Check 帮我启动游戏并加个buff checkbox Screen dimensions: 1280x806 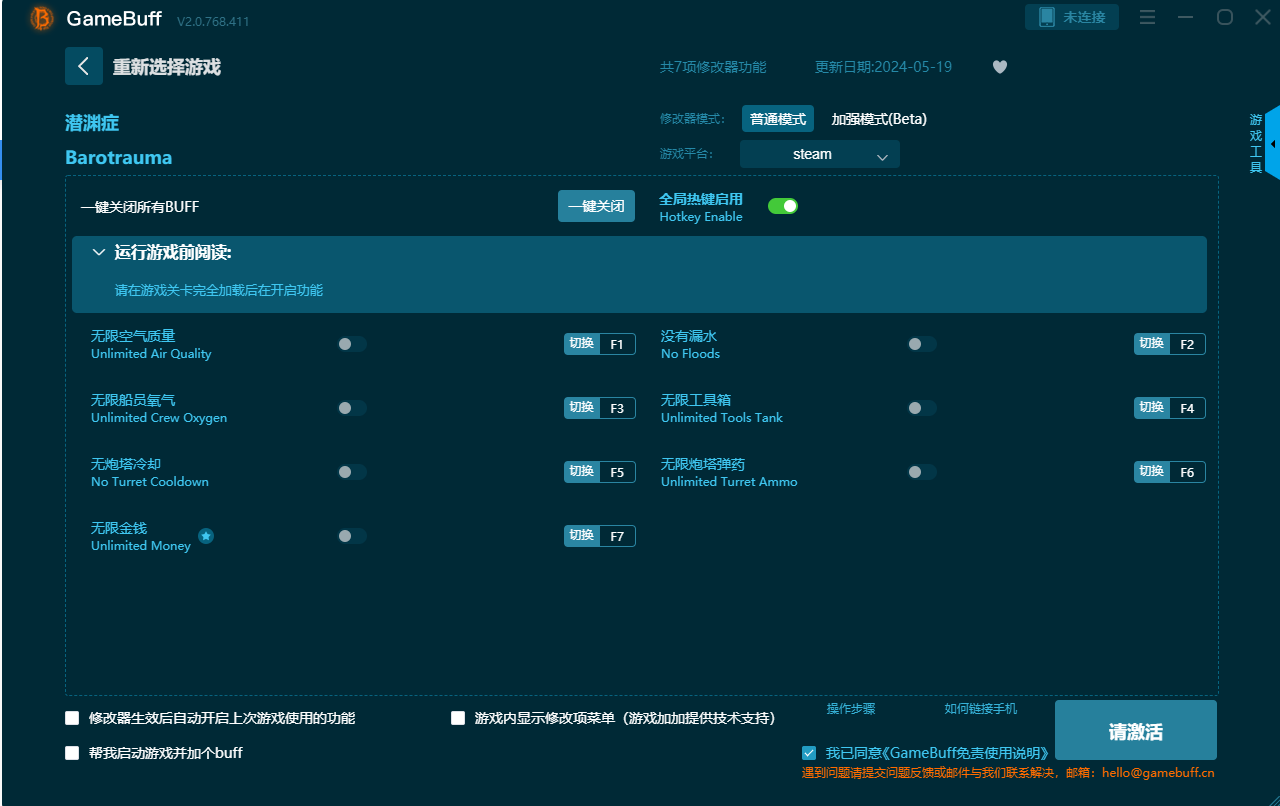click(x=72, y=753)
